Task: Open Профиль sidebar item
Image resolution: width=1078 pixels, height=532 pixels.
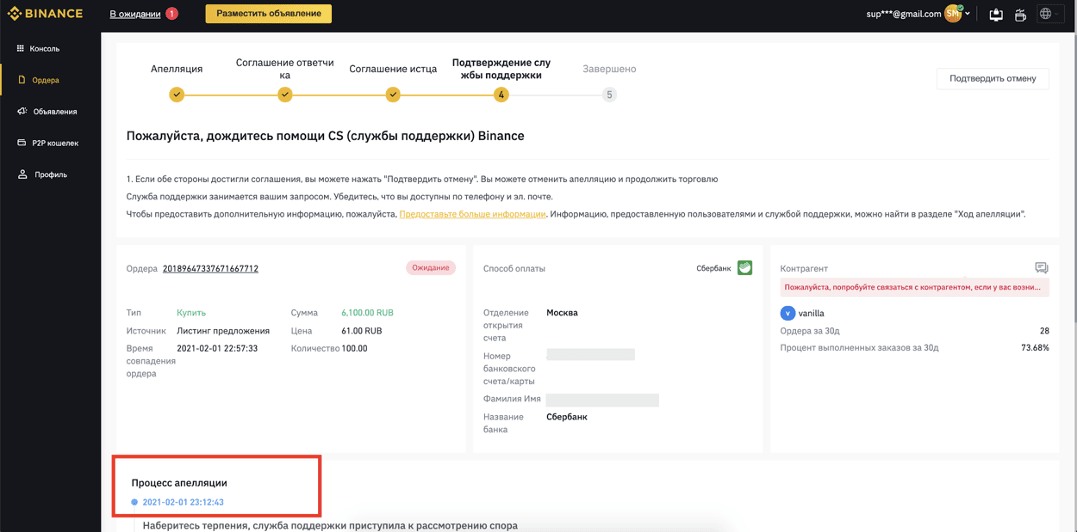Action: click(50, 174)
